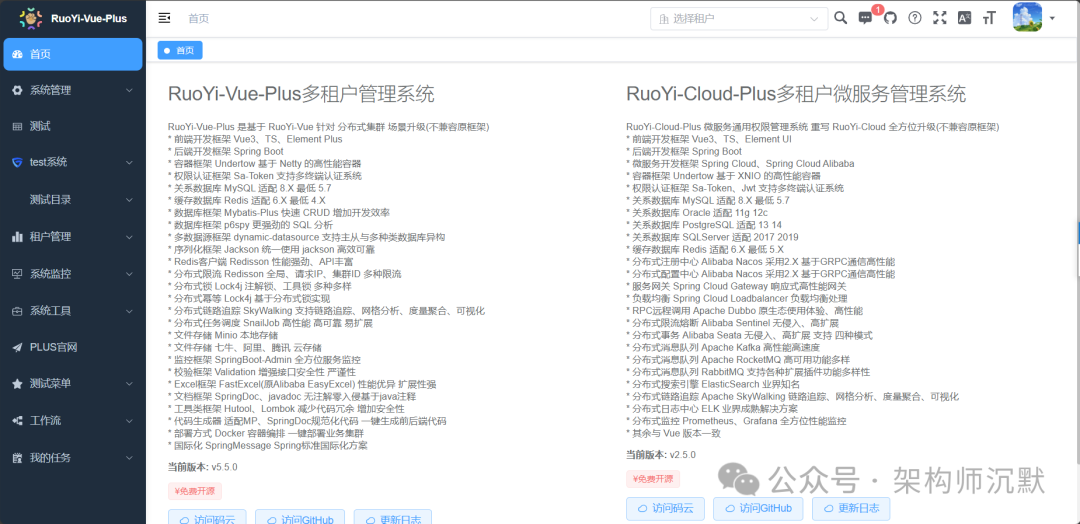The width and height of the screenshot is (1080, 524).
Task: Open the 测试目录 sidebar item
Action: [x=73, y=200]
